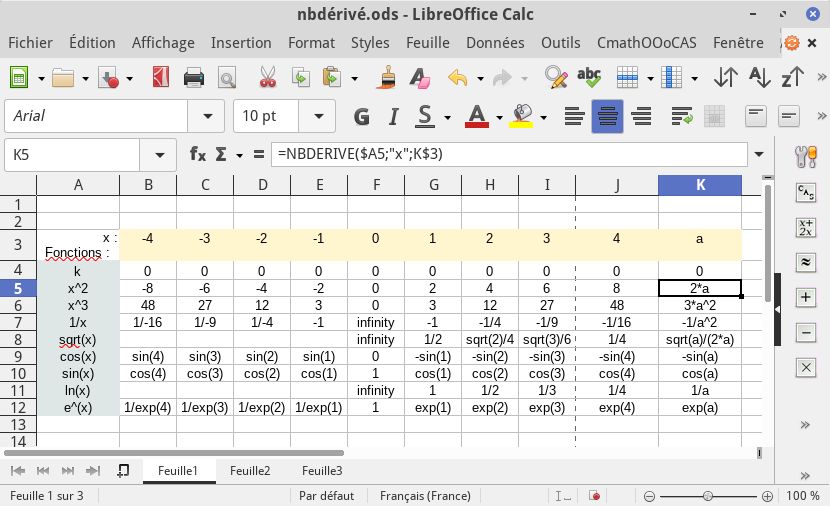
Task: Toggle bold formatting G button
Action: click(362, 116)
